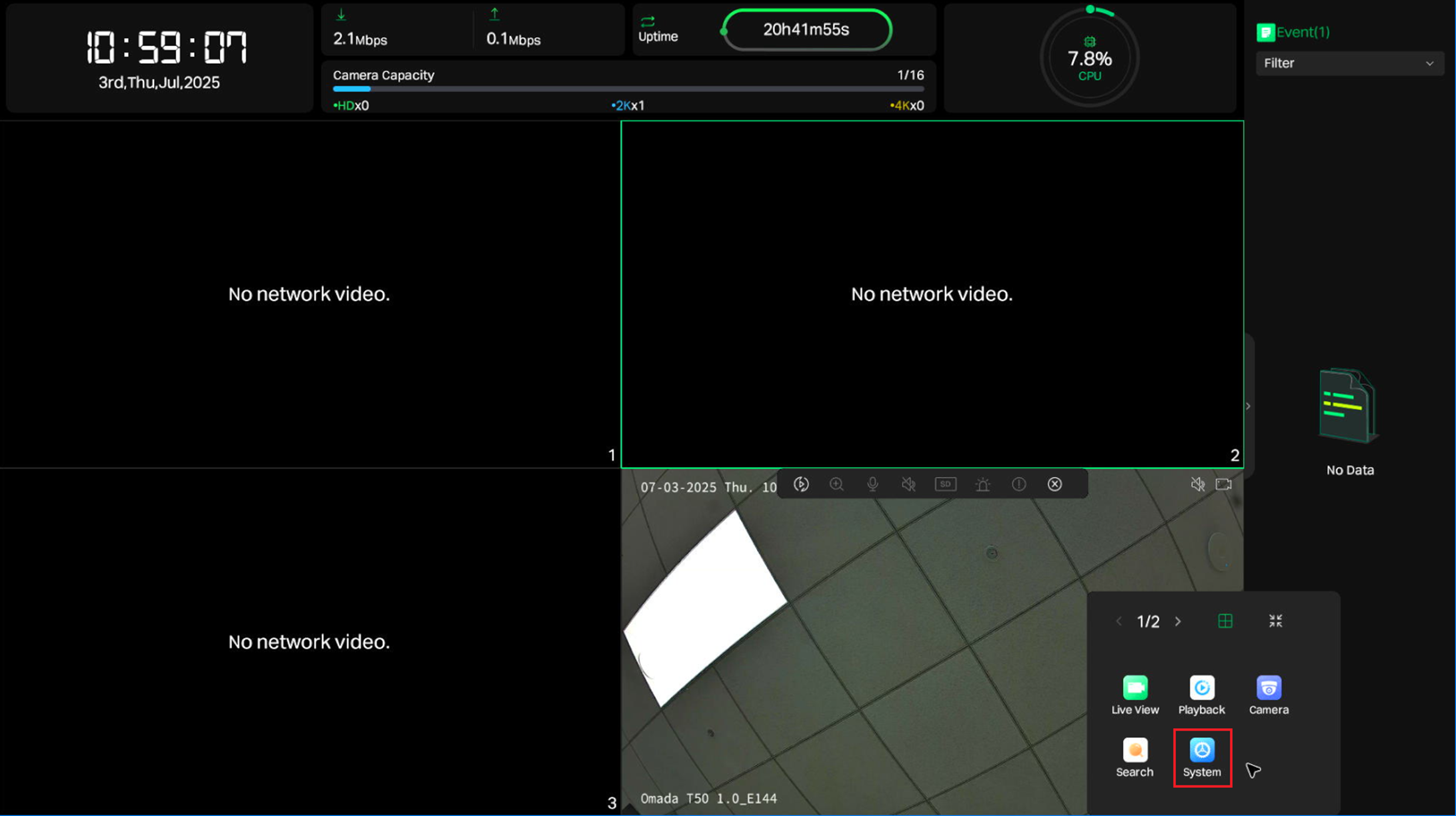Open the Search app
This screenshot has height=816, width=1456.
[x=1135, y=758]
